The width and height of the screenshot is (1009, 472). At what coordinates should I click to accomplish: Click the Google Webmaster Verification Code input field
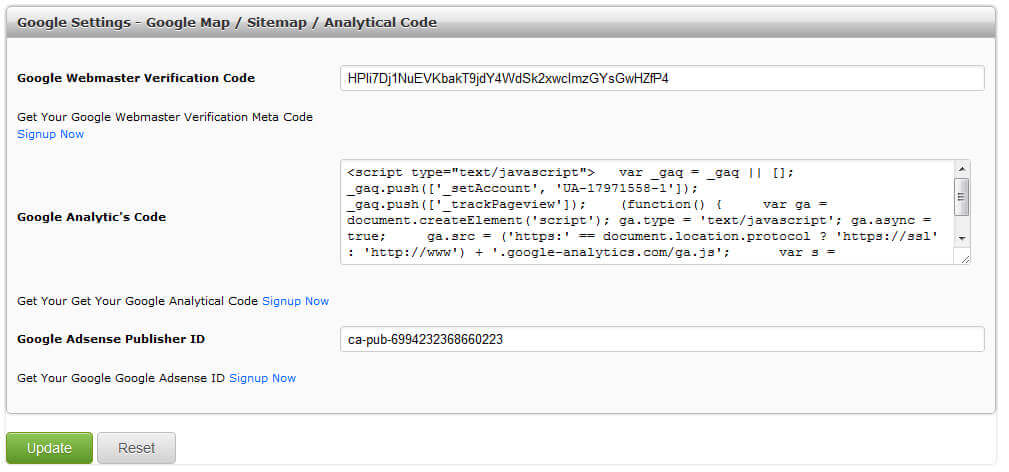662,78
